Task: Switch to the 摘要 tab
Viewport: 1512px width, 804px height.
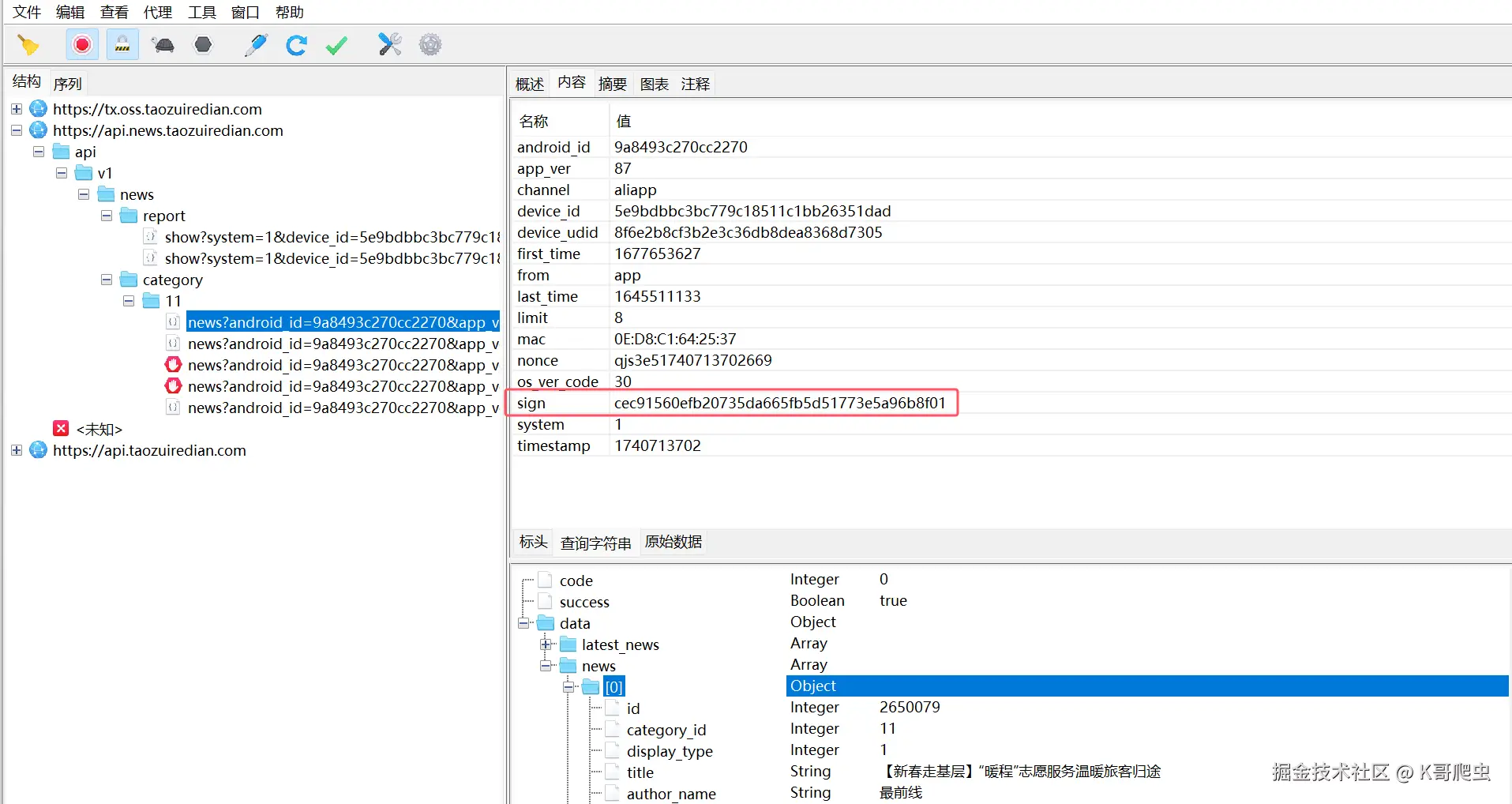Action: tap(613, 84)
